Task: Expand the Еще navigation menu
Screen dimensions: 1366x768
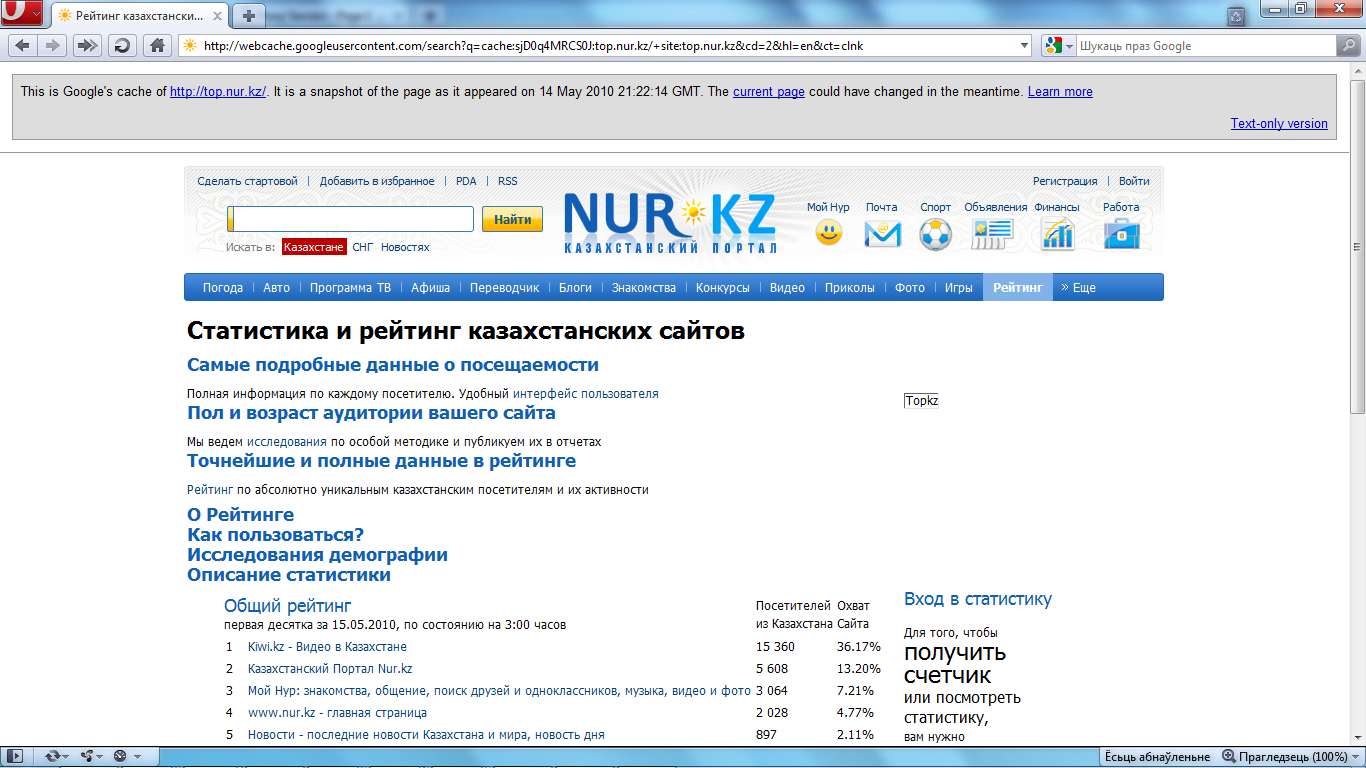Action: coord(1079,288)
